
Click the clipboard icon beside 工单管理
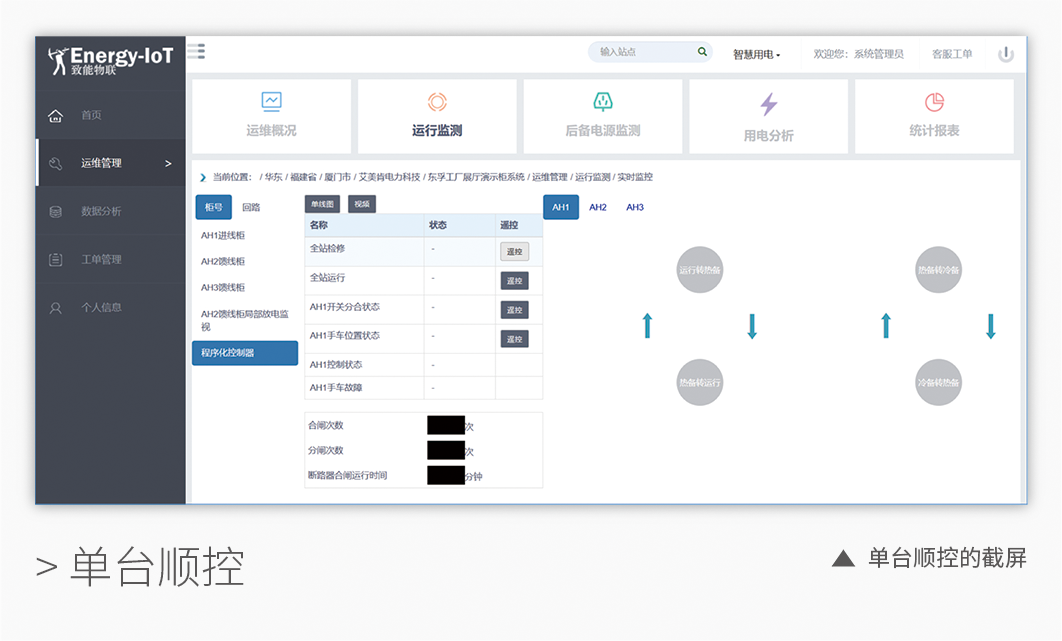pos(56,260)
